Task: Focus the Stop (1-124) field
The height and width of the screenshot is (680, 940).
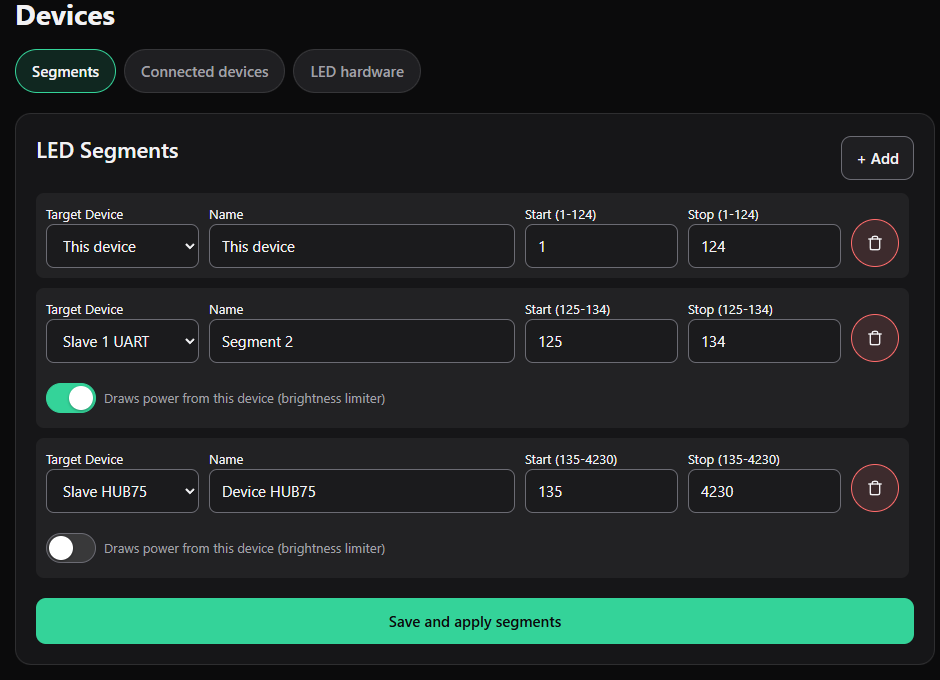Action: [x=764, y=246]
